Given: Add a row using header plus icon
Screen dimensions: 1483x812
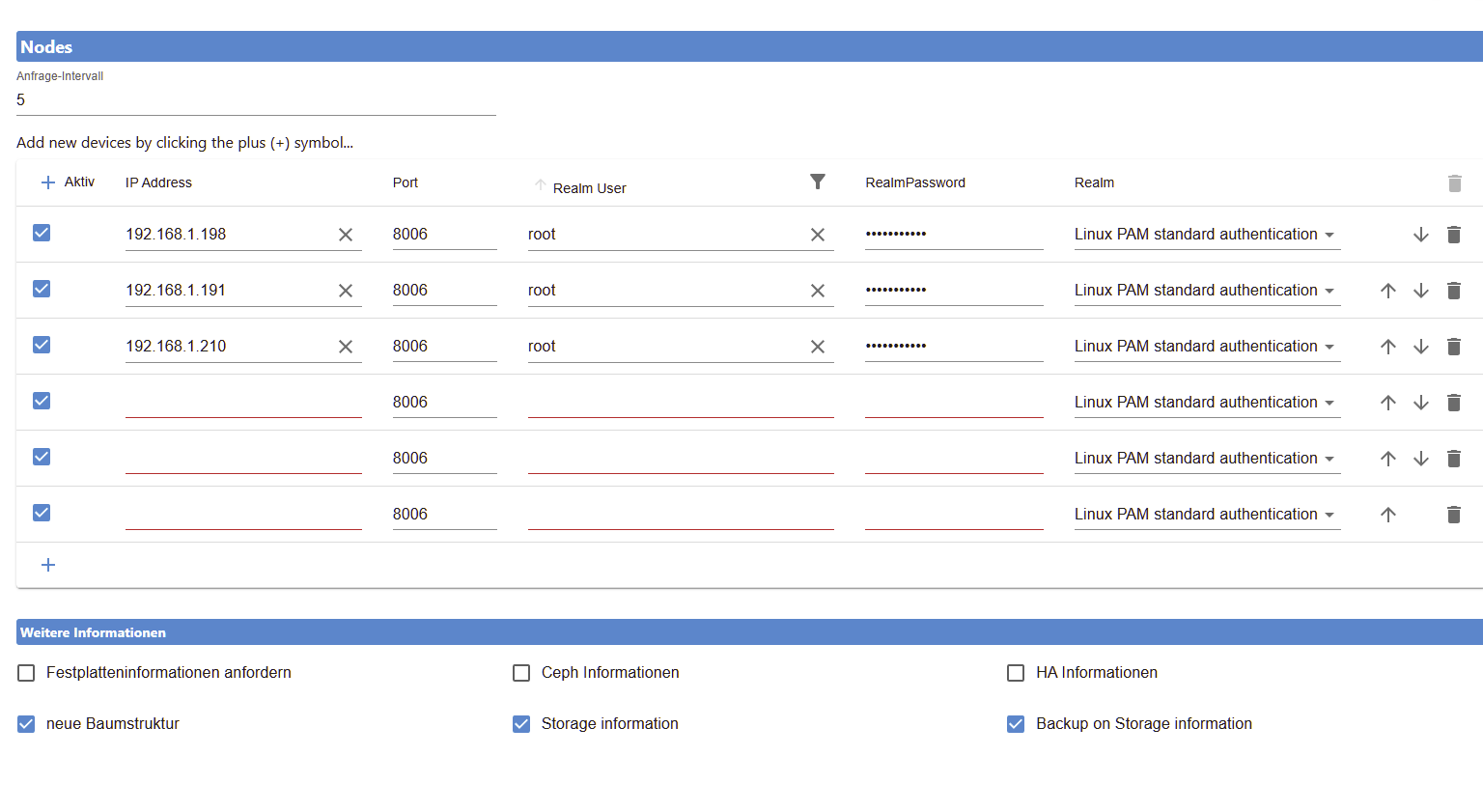Looking at the screenshot, I should click(x=48, y=182).
